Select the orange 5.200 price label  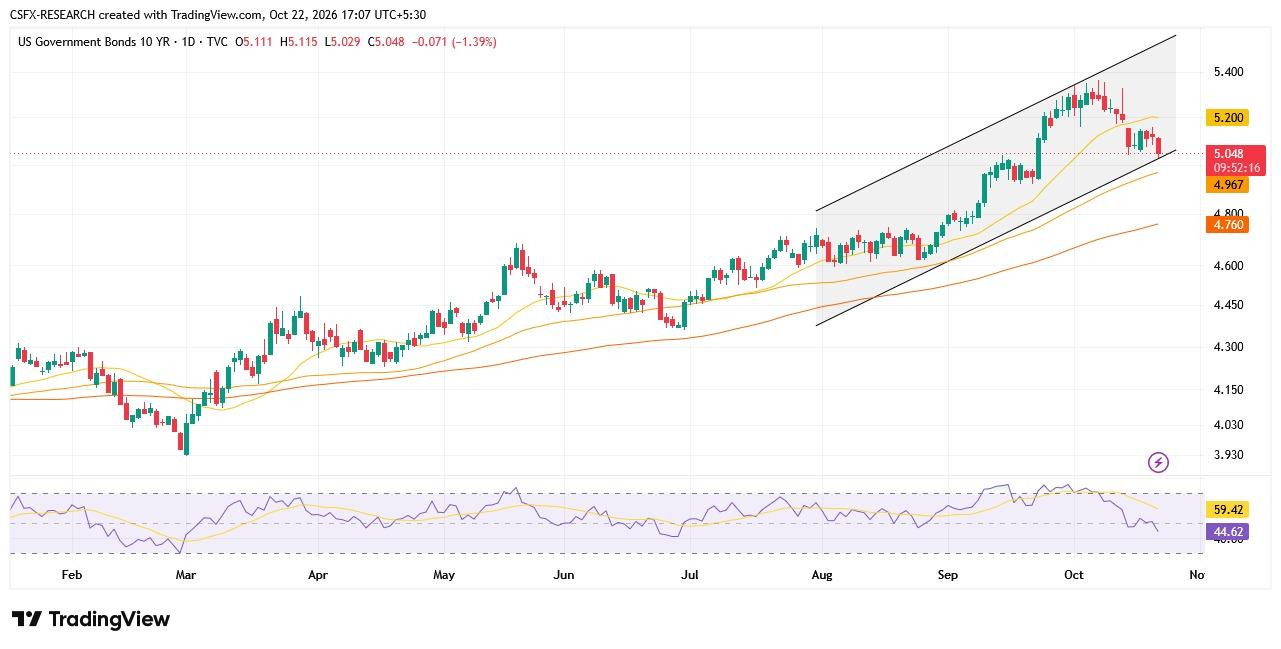coord(1228,118)
